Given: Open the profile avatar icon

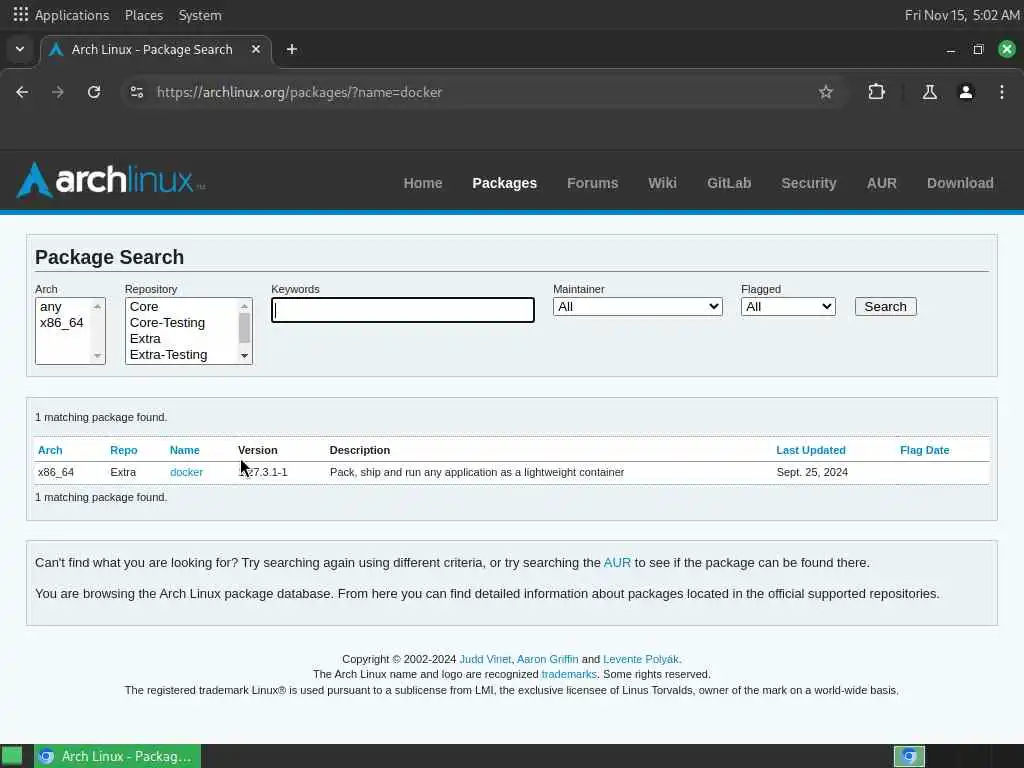Looking at the screenshot, I should tap(966, 92).
